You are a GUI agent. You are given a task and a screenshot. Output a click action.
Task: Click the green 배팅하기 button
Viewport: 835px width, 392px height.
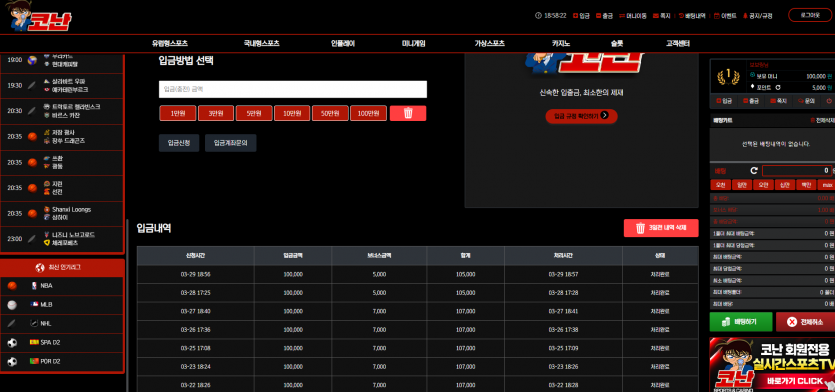pyautogui.click(x=741, y=322)
